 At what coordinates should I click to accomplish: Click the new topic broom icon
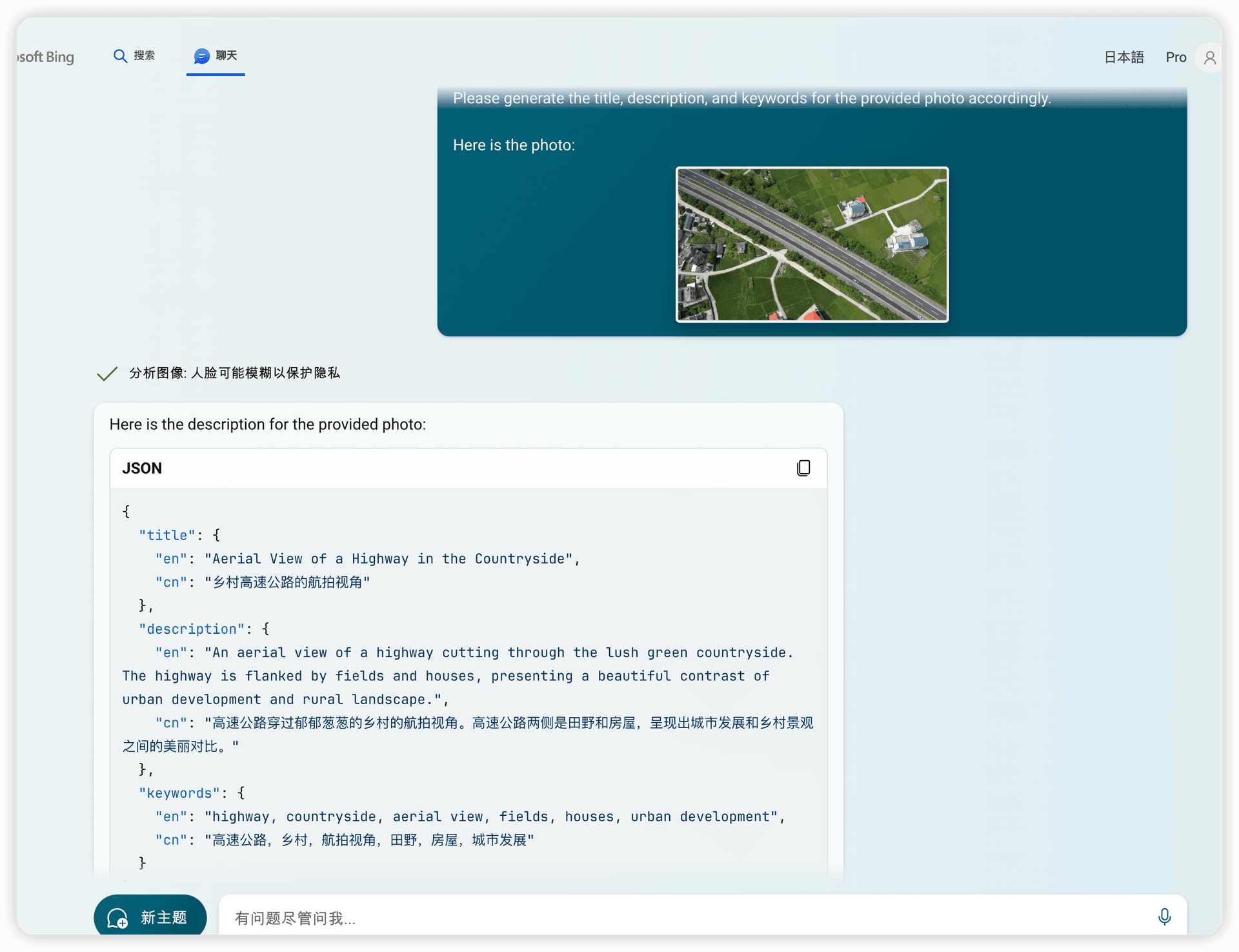(x=117, y=918)
